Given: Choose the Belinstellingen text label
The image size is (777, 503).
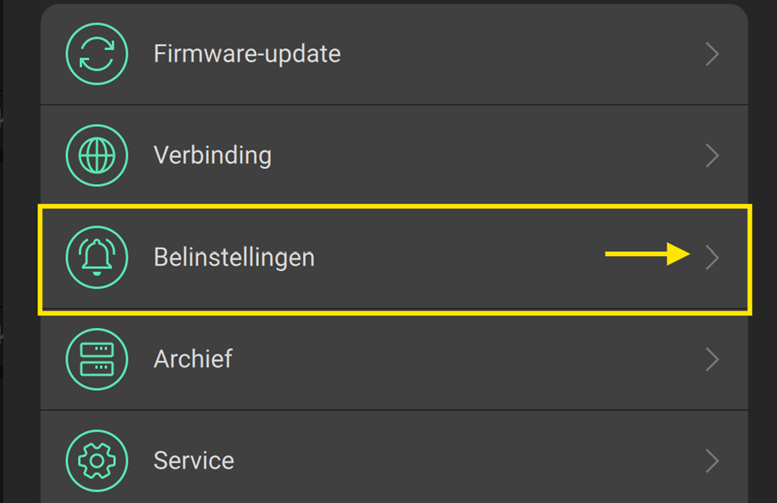Looking at the screenshot, I should tap(234, 258).
